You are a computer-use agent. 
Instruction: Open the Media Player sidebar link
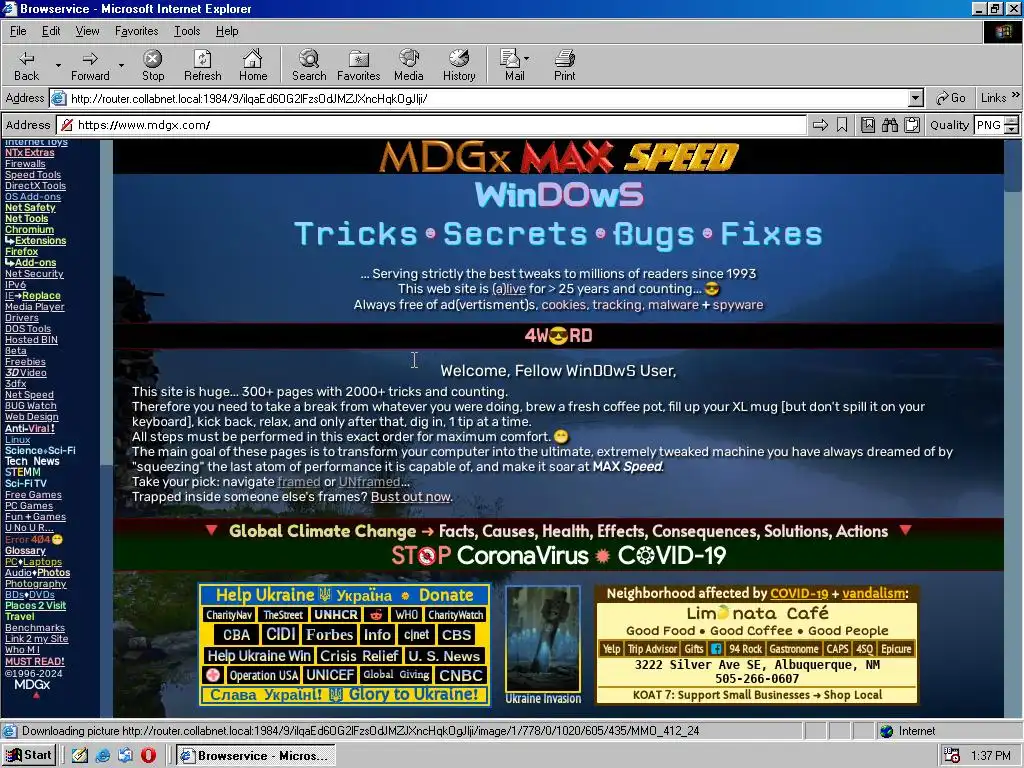pyautogui.click(x=35, y=307)
